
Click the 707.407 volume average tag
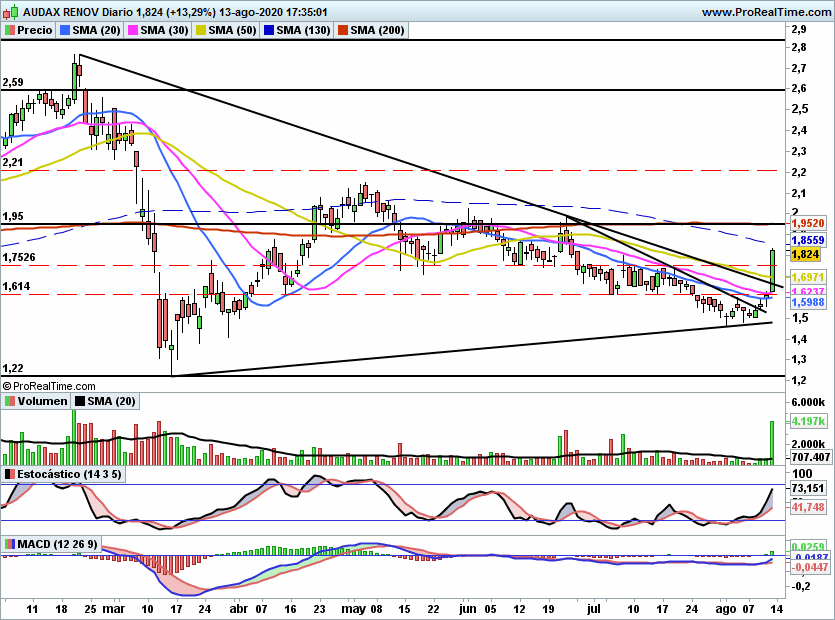tap(811, 457)
